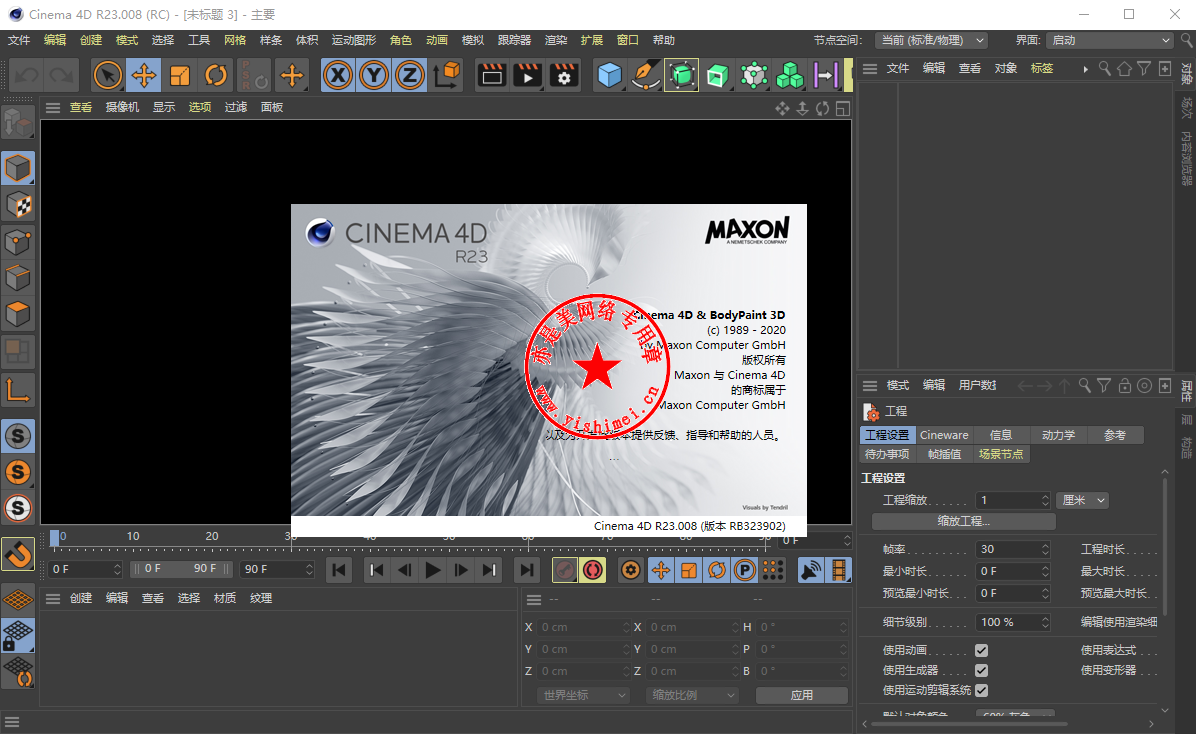The width and height of the screenshot is (1196, 734).
Task: Toggle the snap magnet icon
Action: 18,555
